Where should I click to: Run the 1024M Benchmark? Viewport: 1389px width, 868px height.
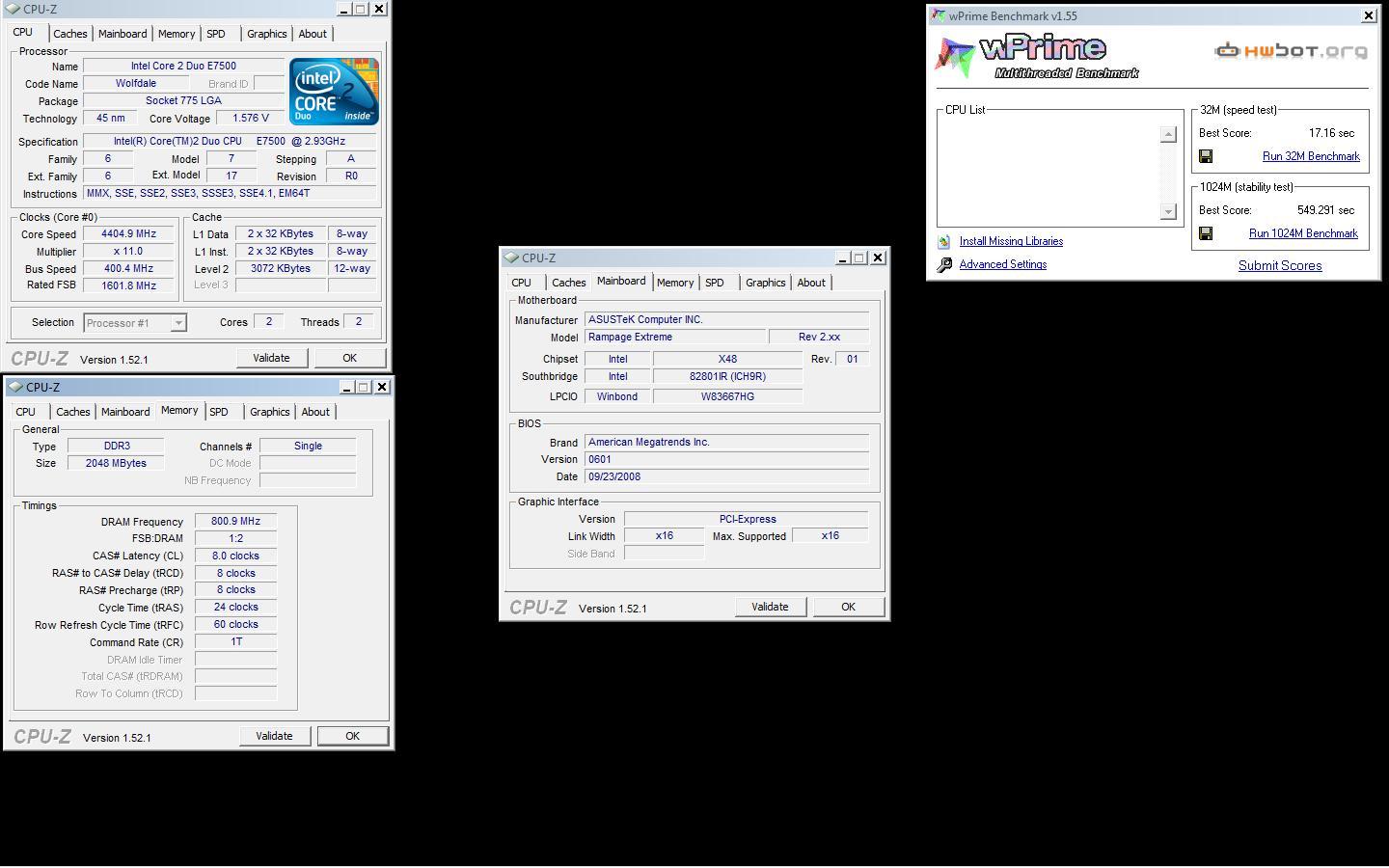point(1303,233)
